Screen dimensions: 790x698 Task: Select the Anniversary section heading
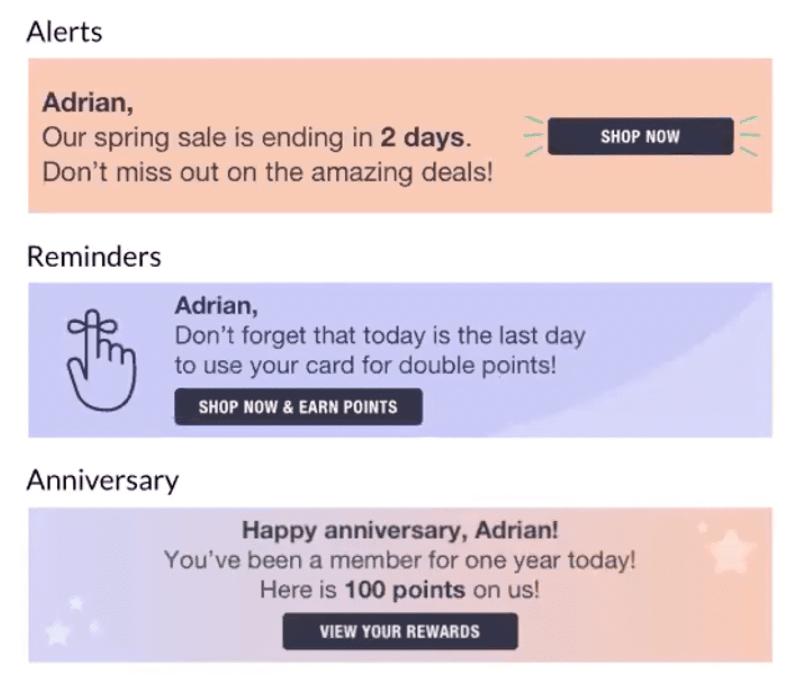102,481
